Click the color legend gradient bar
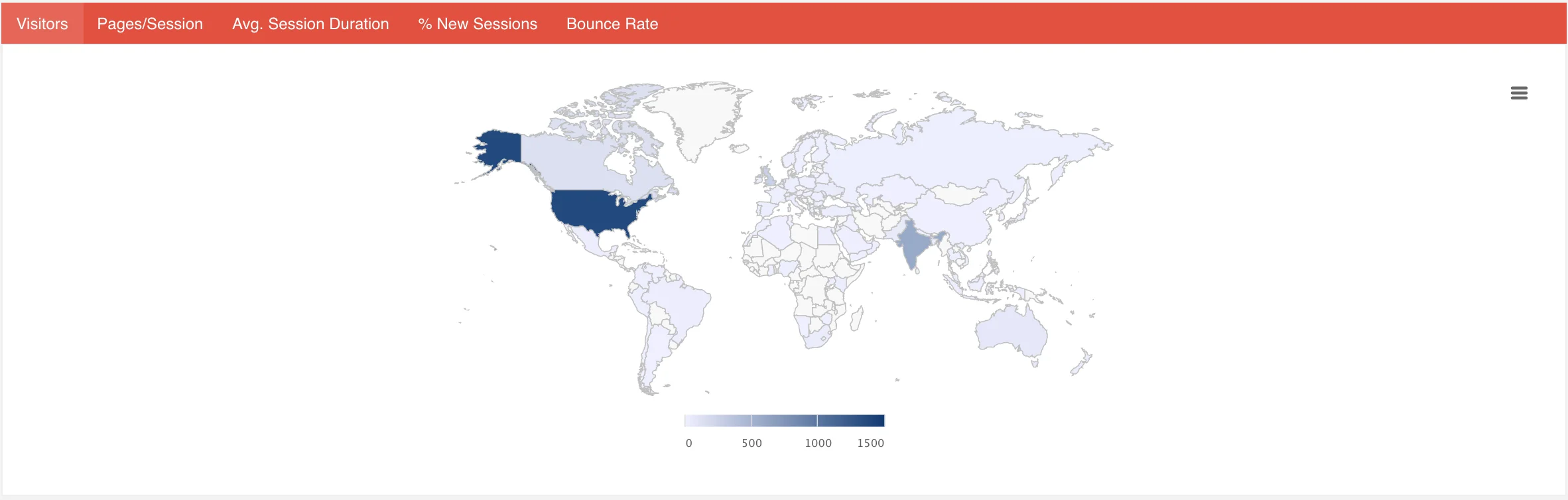1568x500 pixels. 785,420
